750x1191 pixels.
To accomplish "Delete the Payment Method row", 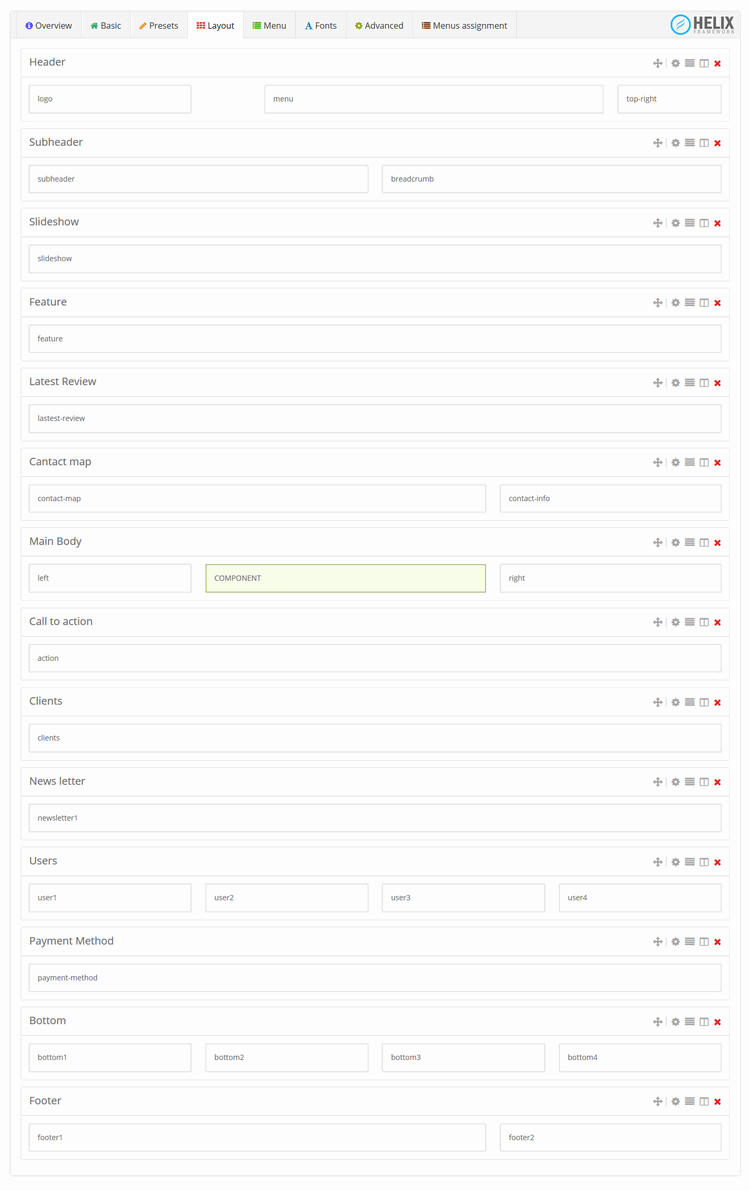I will pyautogui.click(x=718, y=942).
